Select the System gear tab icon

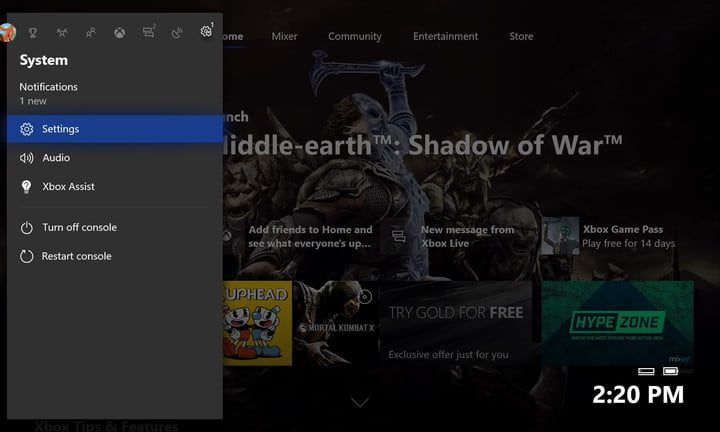point(206,31)
